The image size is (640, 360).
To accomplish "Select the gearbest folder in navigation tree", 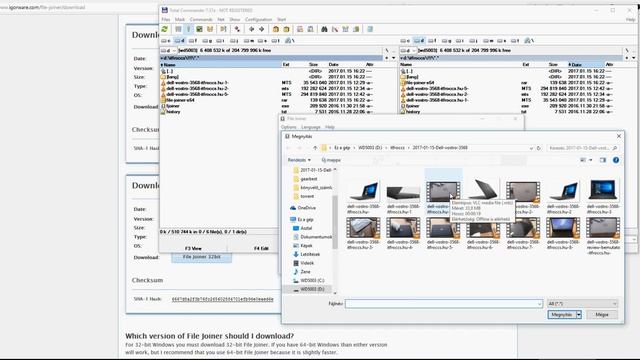I will [x=309, y=179].
